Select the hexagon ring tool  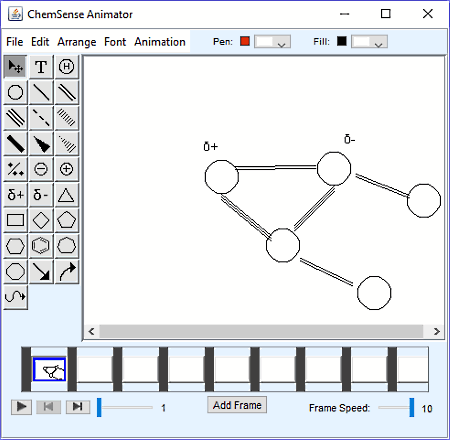coord(15,246)
